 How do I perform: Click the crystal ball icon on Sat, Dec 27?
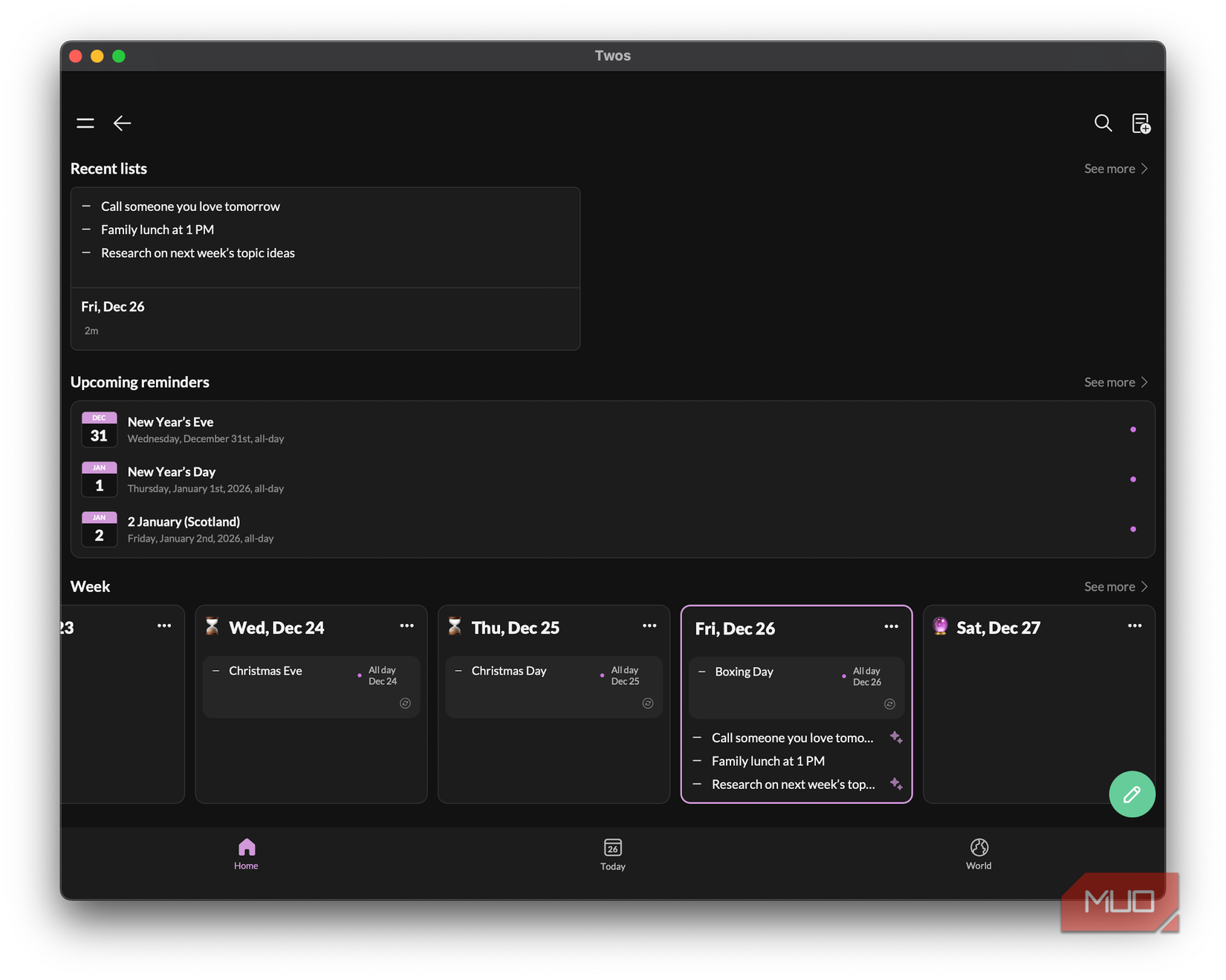940,626
